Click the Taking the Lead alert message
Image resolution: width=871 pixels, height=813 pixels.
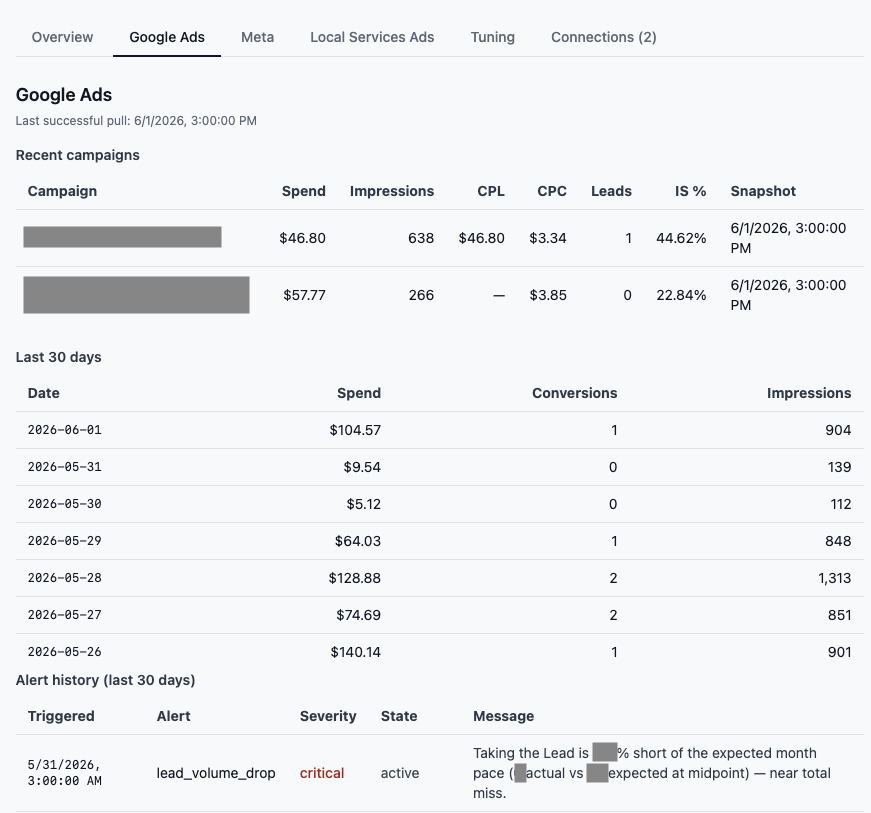click(652, 773)
